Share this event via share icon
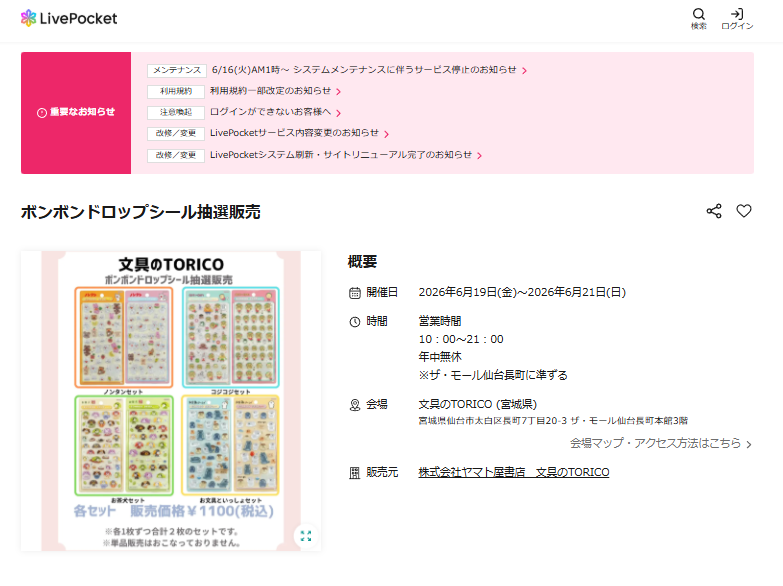 coord(714,211)
